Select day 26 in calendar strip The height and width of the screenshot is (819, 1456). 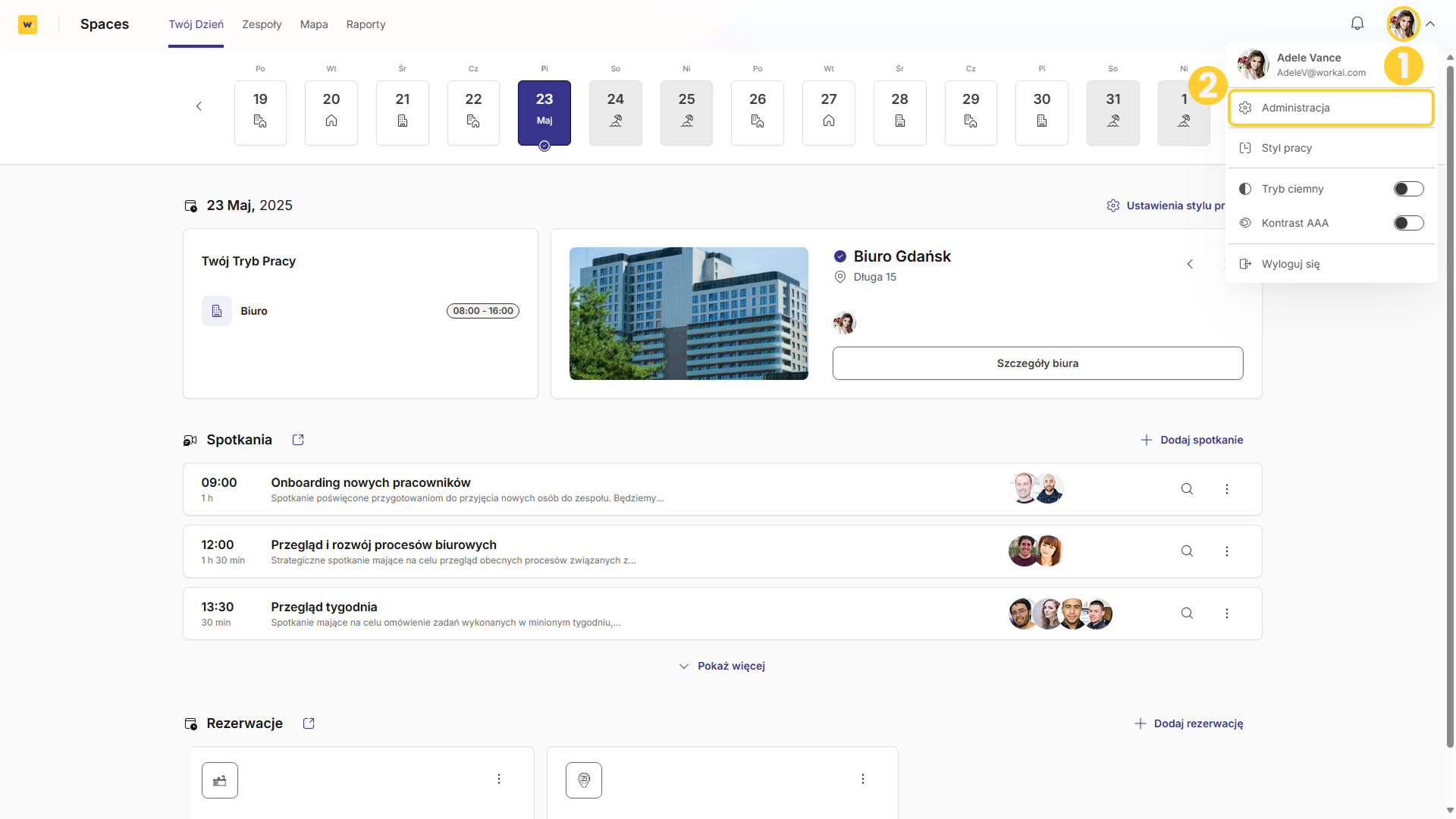tap(758, 112)
